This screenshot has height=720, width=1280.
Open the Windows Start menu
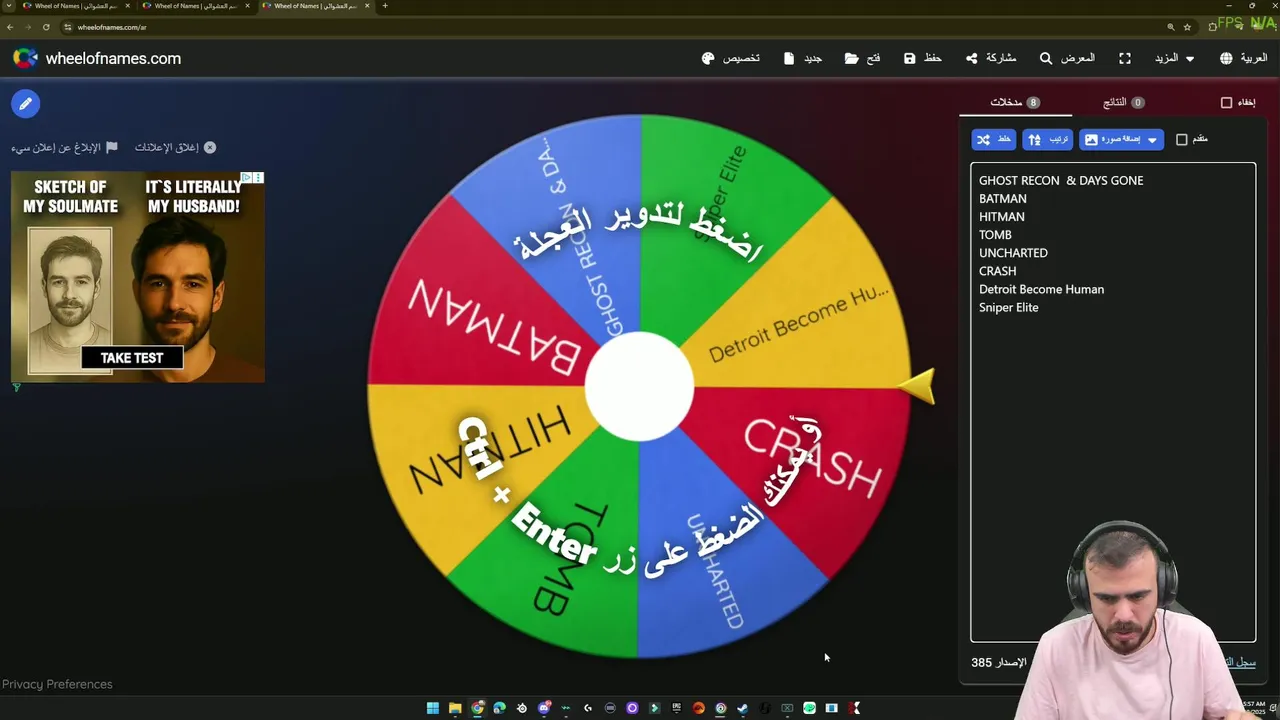coord(433,708)
